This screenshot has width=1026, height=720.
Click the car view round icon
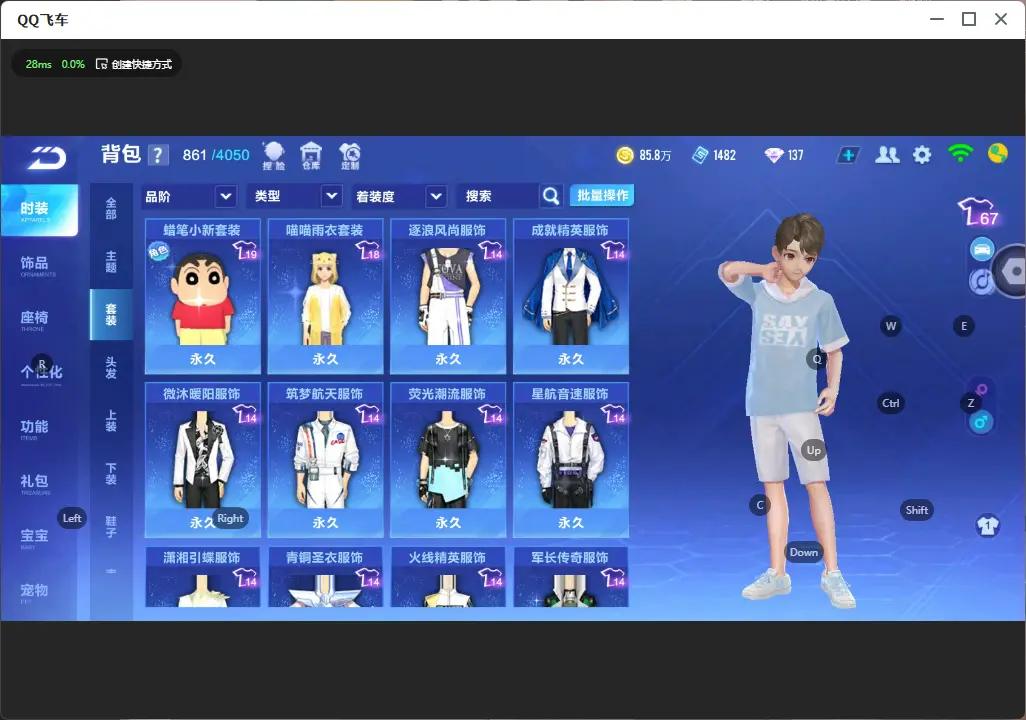[x=982, y=249]
